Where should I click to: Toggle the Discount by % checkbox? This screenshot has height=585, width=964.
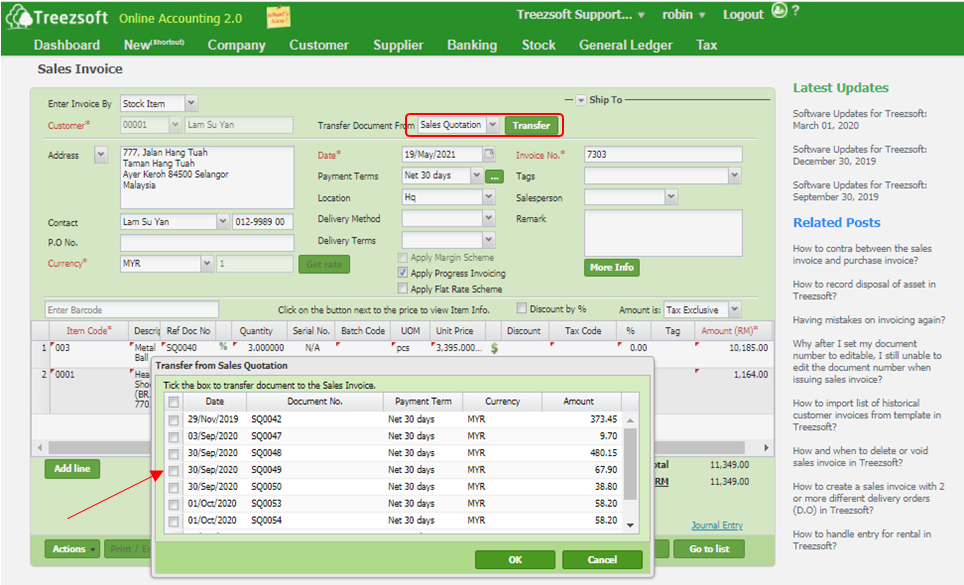point(522,308)
